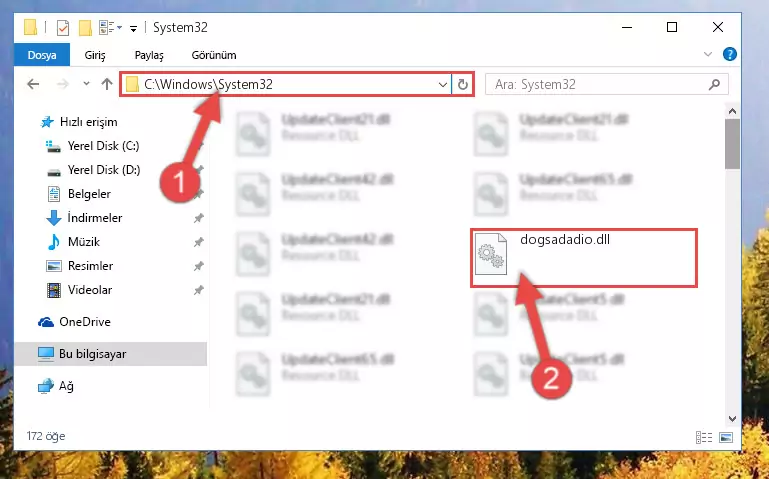Click the New folder quick access icon
This screenshot has height=479, width=769.
point(85,28)
